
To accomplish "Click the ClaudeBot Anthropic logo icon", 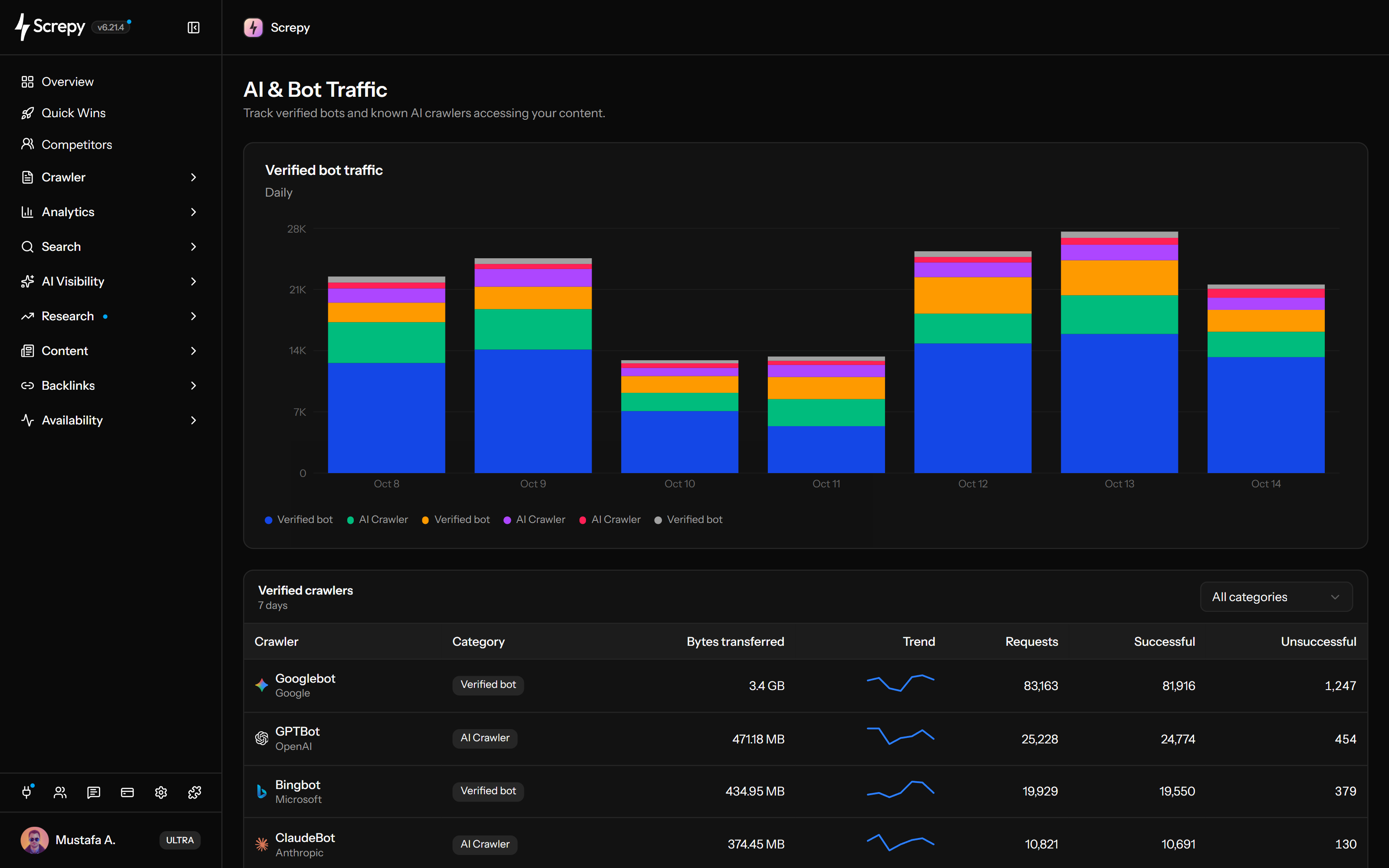I will tap(262, 844).
